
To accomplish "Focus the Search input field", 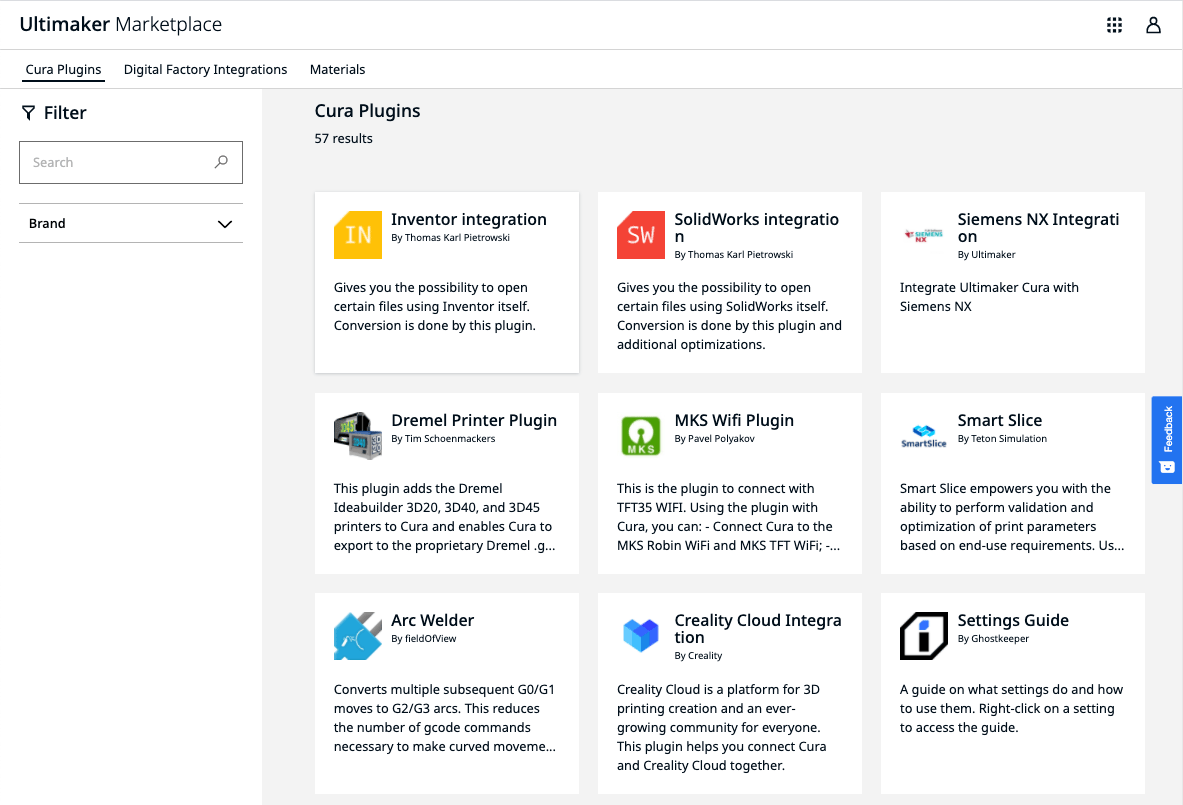I will (x=131, y=162).
